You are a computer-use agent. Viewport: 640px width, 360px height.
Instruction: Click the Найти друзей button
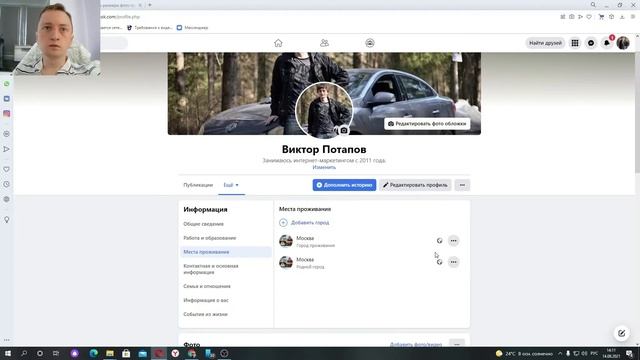coord(545,43)
